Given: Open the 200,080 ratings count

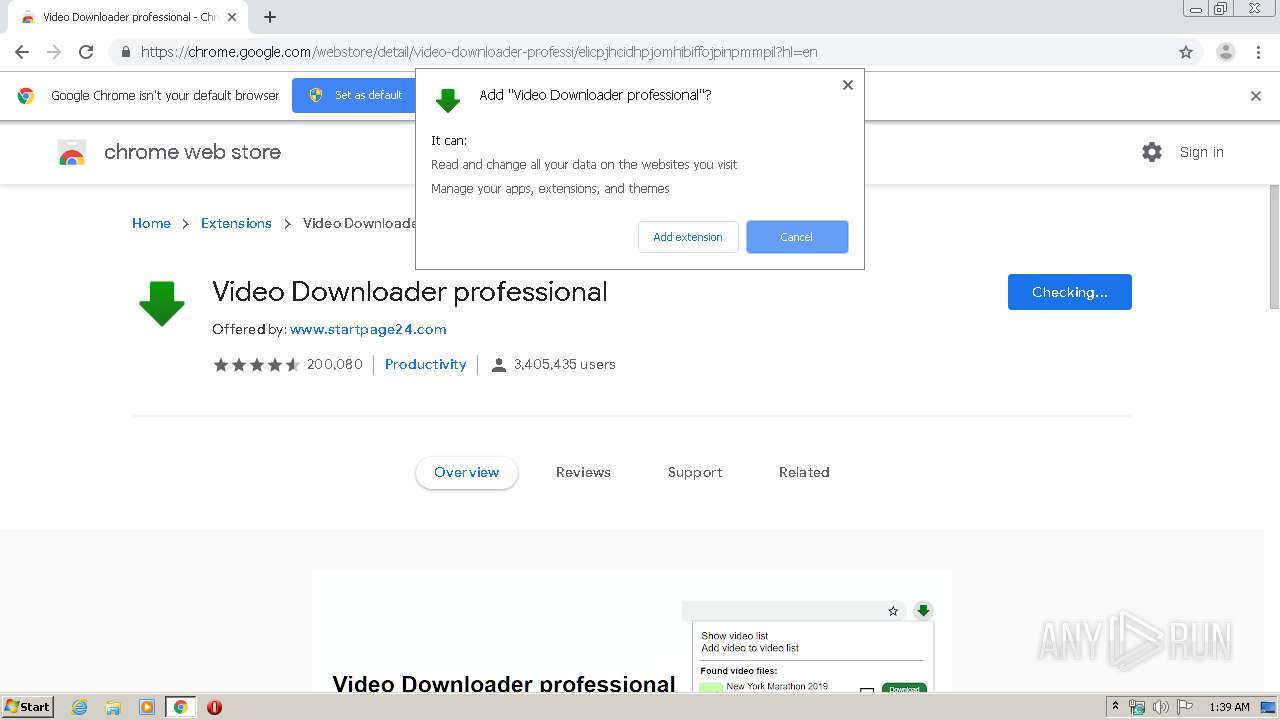Looking at the screenshot, I should click(334, 364).
